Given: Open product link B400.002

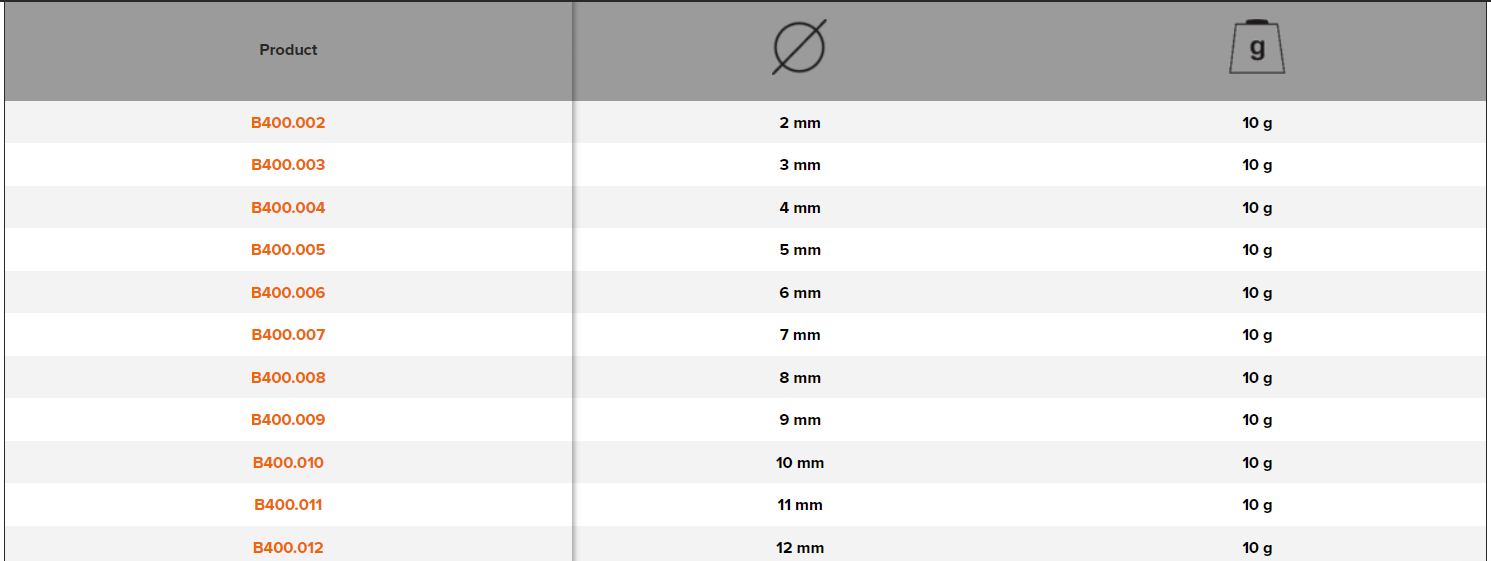Looking at the screenshot, I should (x=288, y=123).
